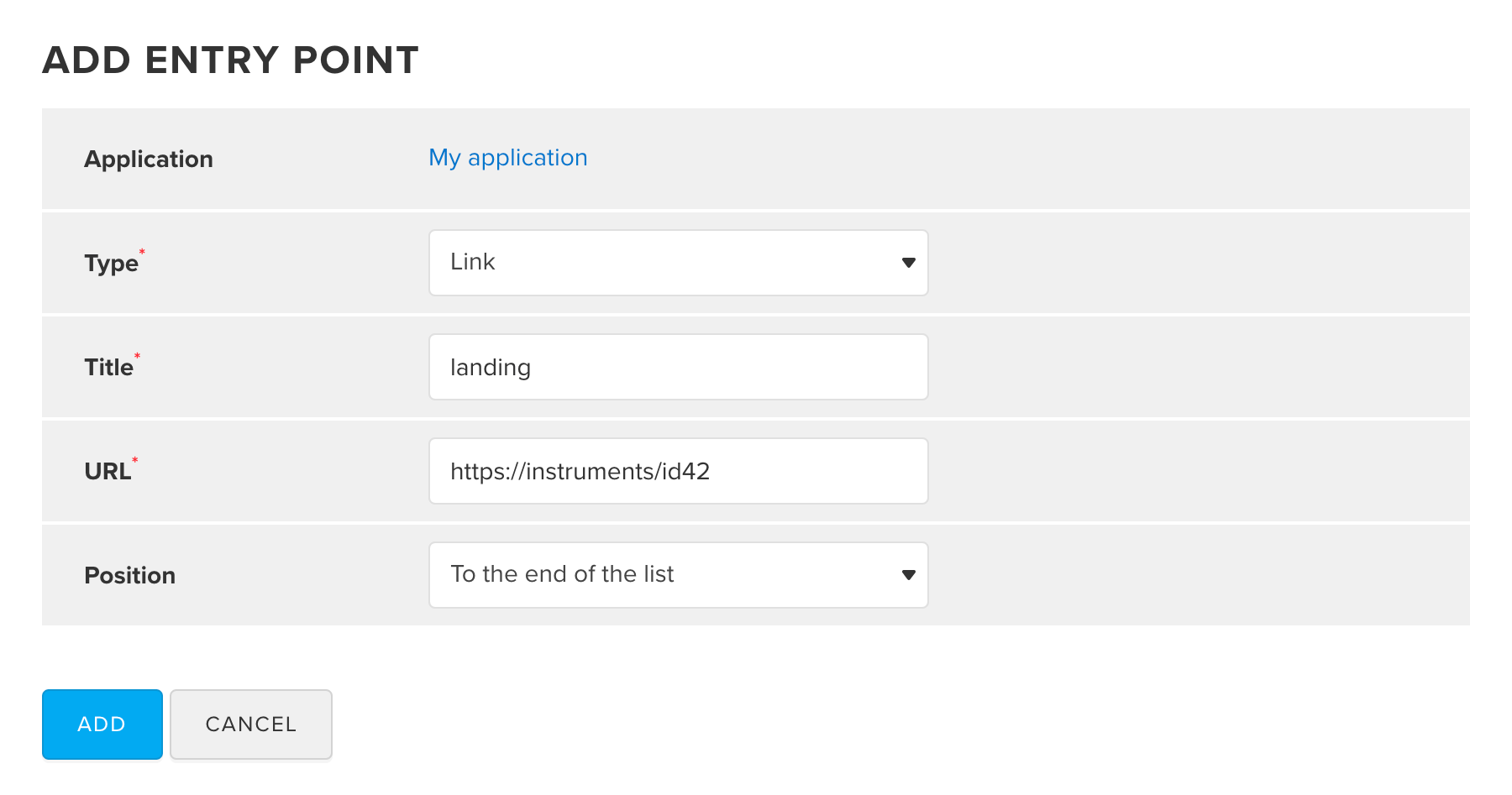Click 'To the end of the list' text
The width and height of the screenshot is (1512, 795).
point(562,574)
